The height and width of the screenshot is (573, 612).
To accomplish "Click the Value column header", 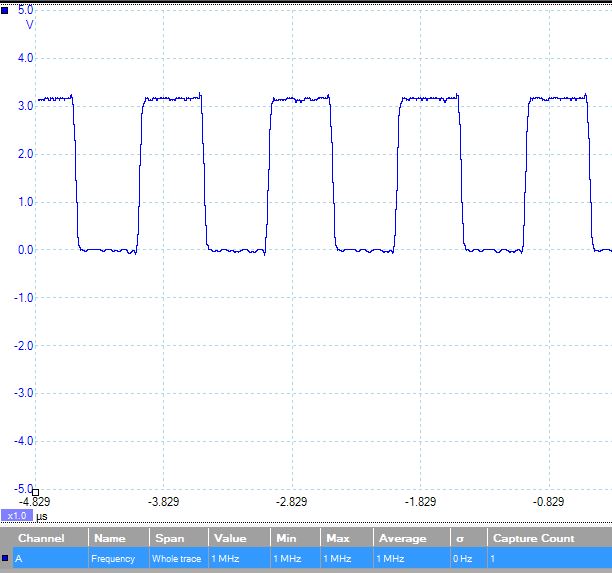I will tap(230, 538).
